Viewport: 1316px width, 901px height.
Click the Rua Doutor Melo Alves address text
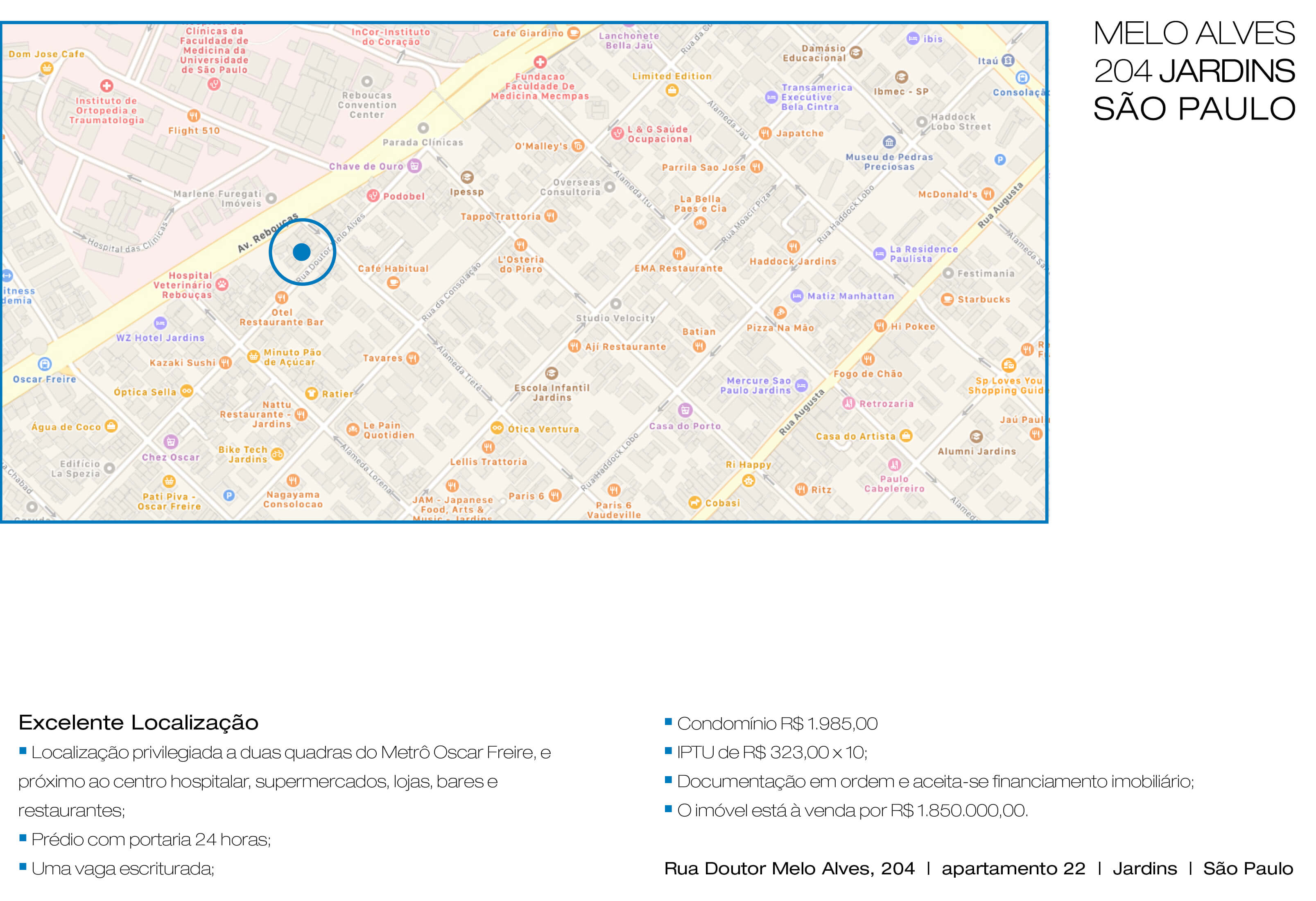tap(789, 868)
